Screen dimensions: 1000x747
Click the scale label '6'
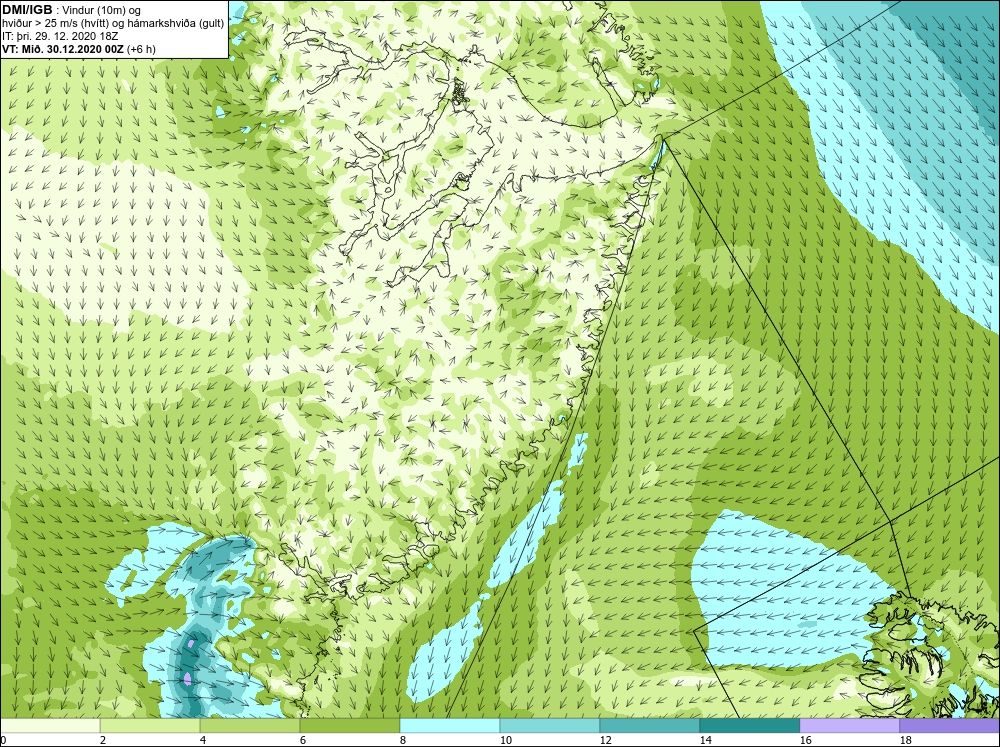(304, 740)
